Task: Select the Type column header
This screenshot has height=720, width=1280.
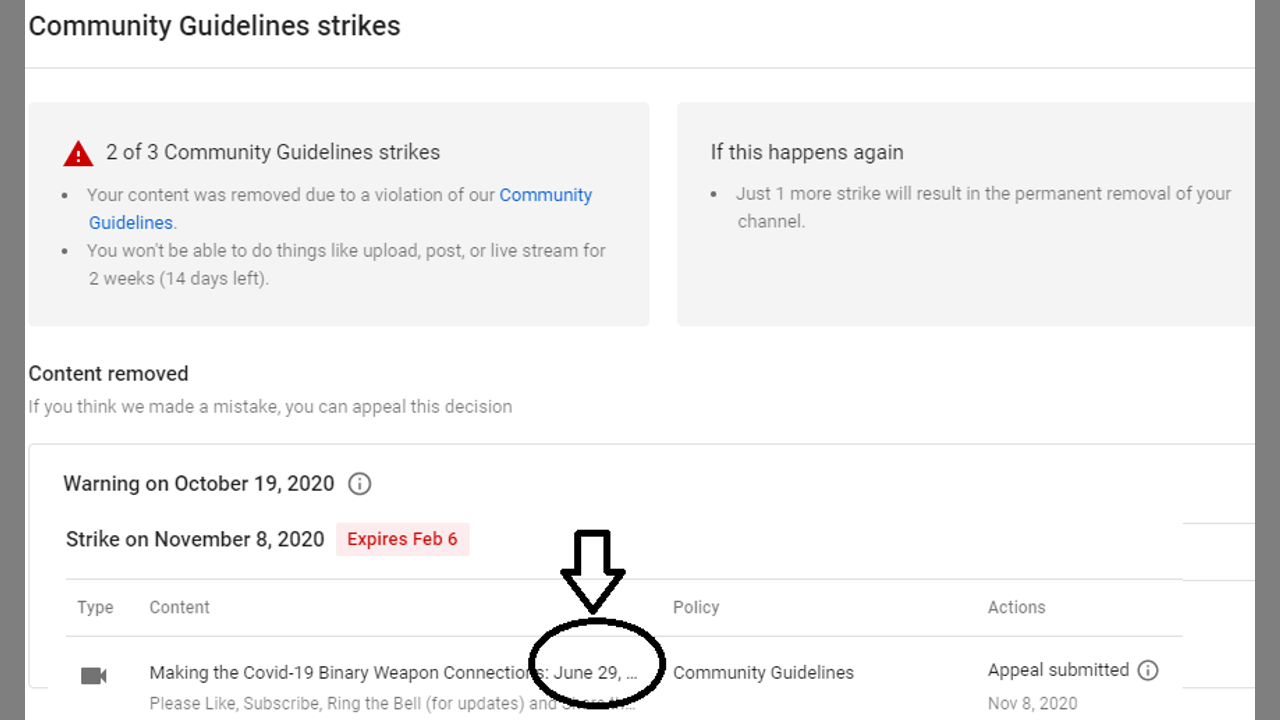Action: (96, 607)
